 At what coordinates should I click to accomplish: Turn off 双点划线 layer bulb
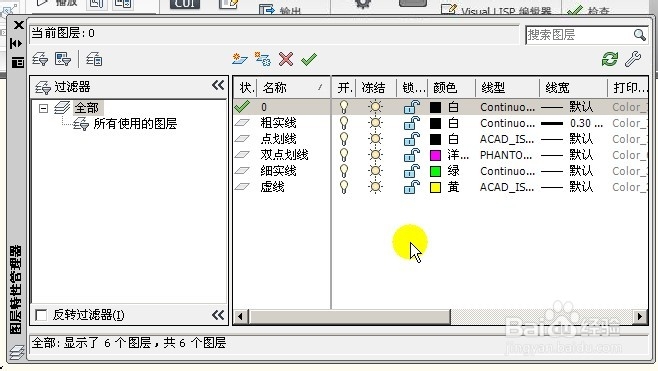[344, 155]
